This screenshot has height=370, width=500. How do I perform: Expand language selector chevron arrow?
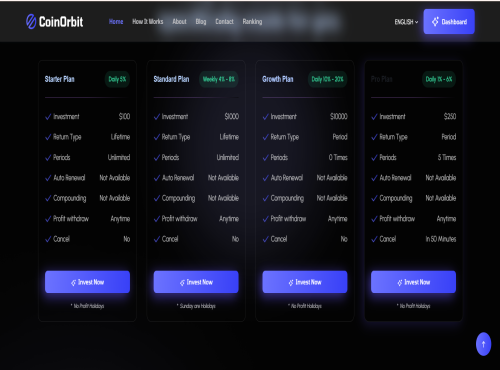pos(416,22)
